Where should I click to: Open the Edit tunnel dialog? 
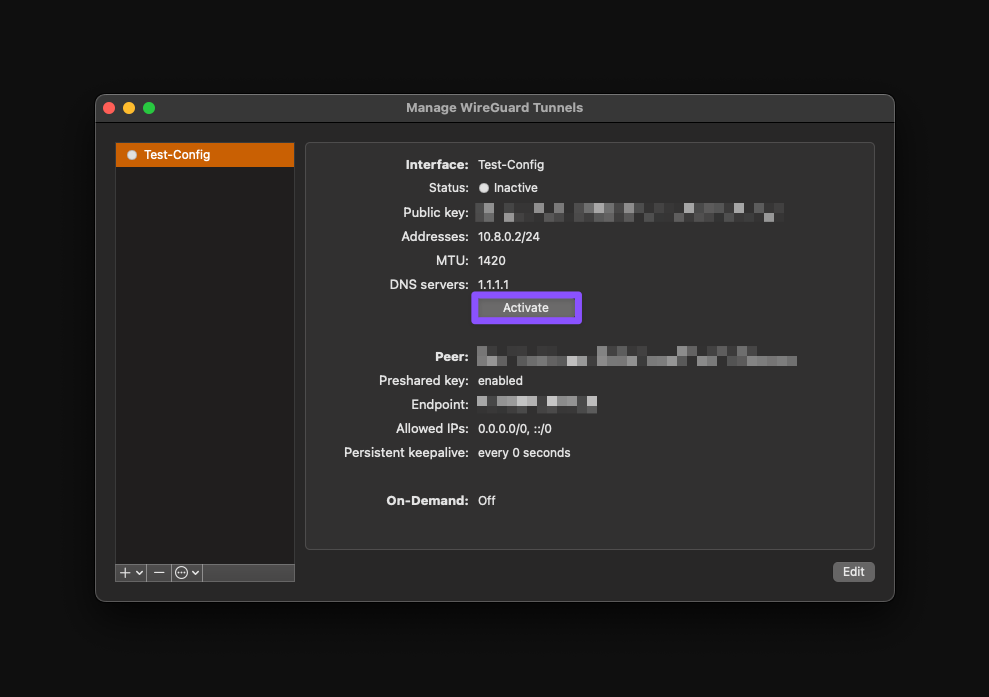pos(853,571)
